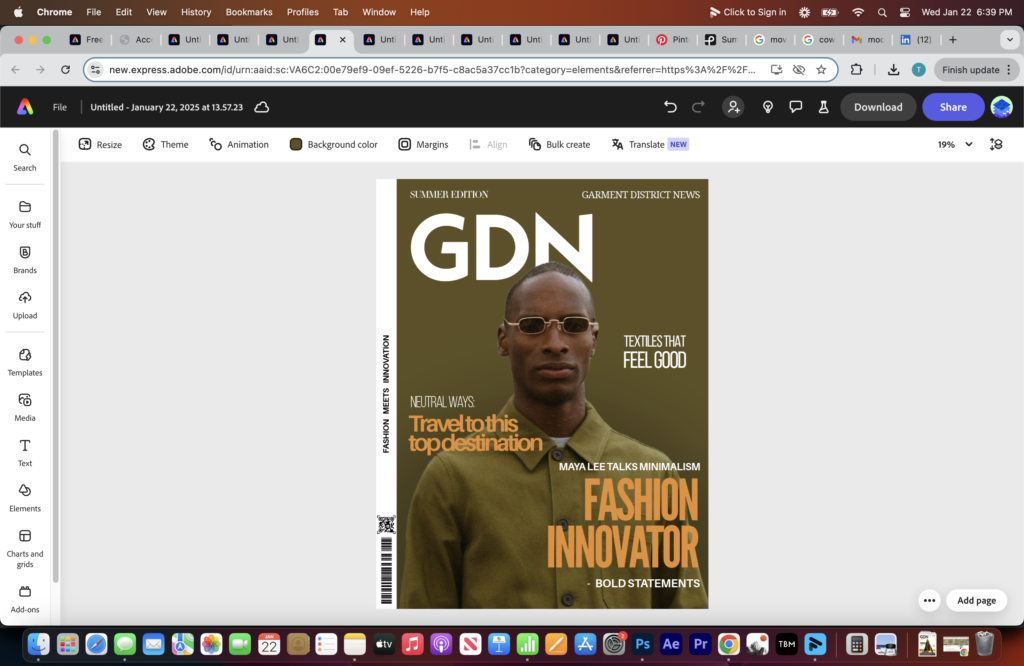Open the Templates panel in sidebar
1024x666 pixels.
tap(25, 361)
